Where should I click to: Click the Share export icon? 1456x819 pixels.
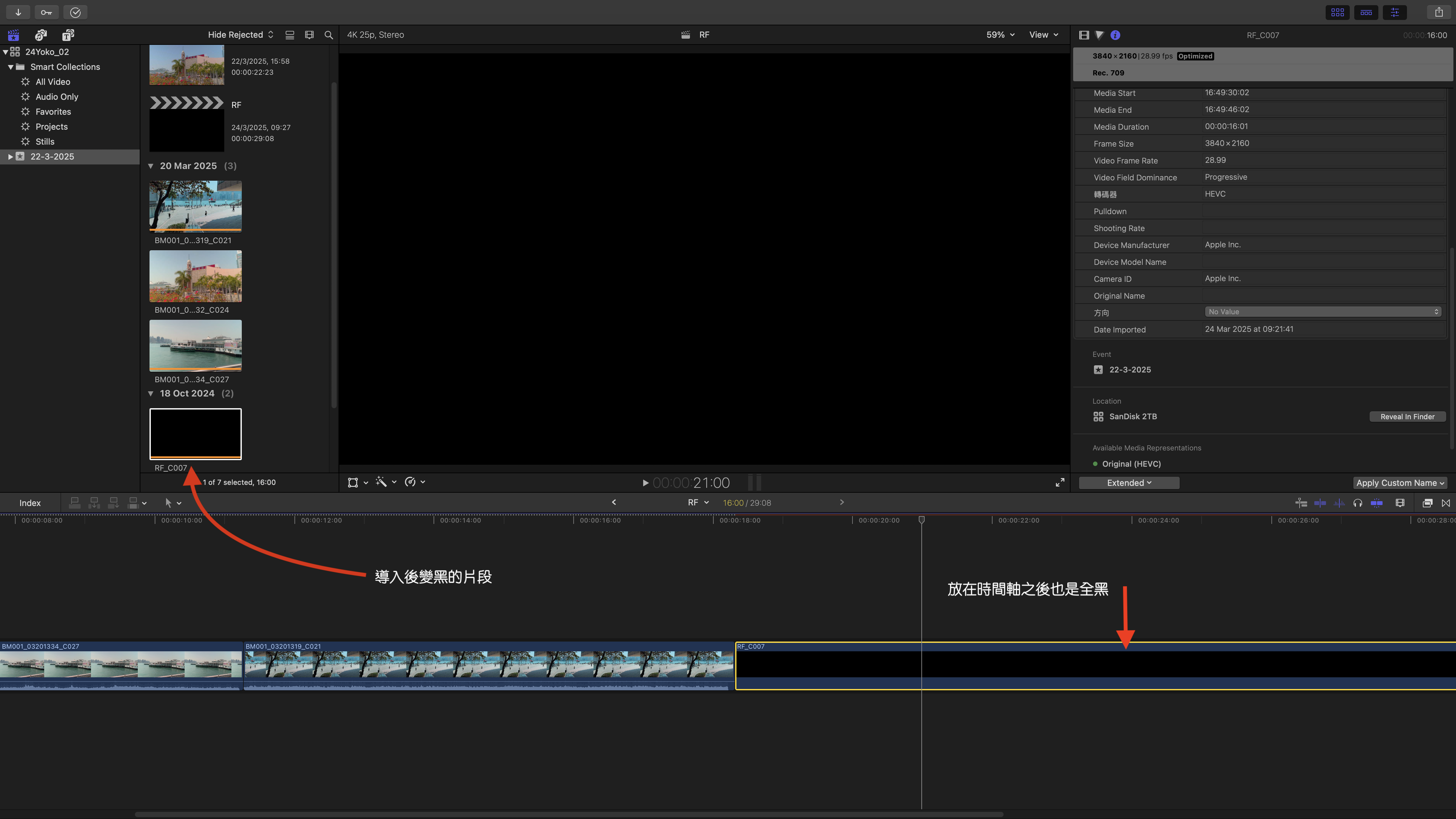tap(1438, 12)
